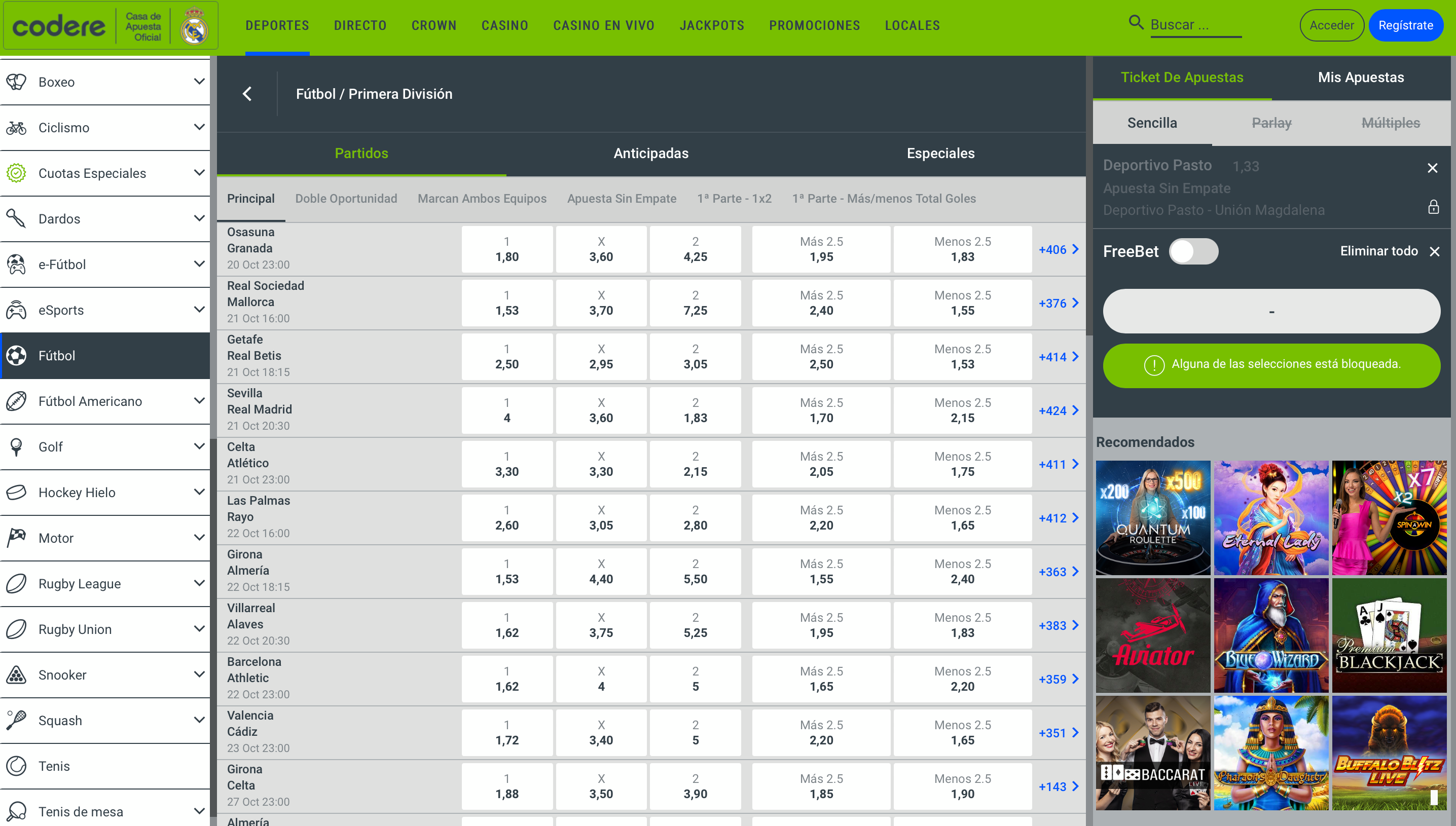Screen dimensions: 1456x826
Task: Open the Premium Blackjack game thumbnail
Action: tap(1389, 635)
